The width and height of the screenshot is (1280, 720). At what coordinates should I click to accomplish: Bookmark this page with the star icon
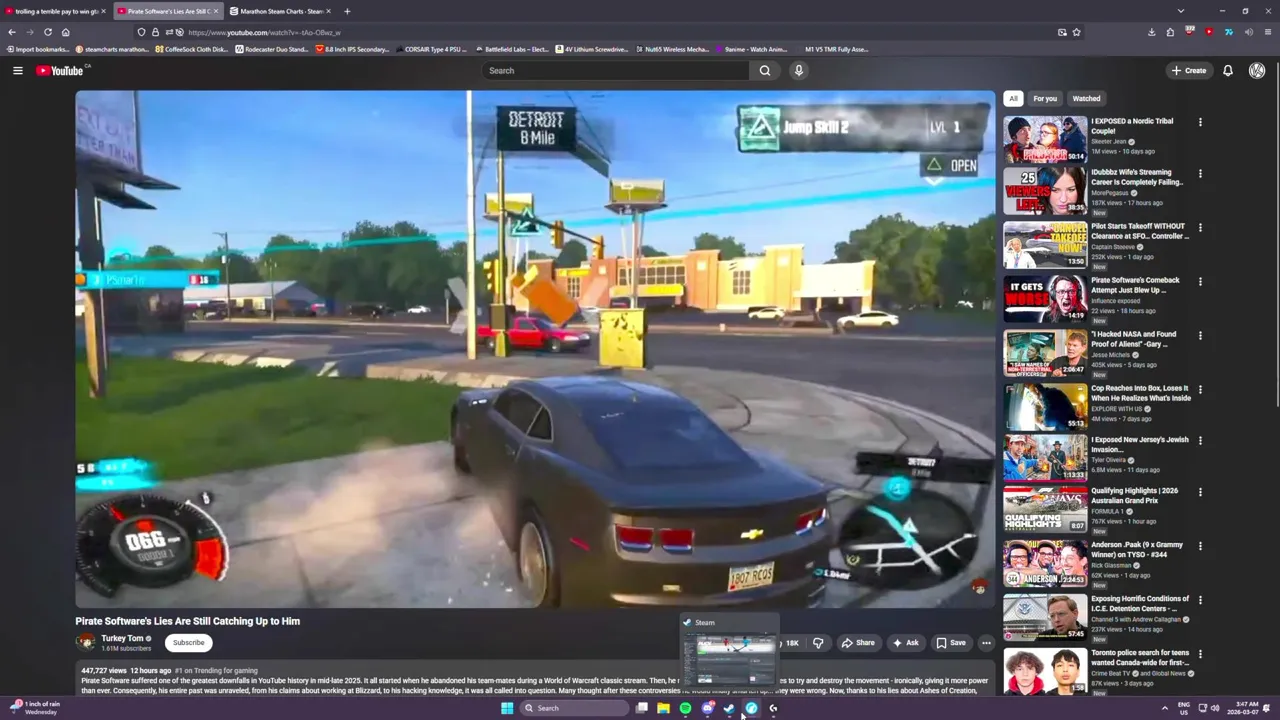tap(1076, 32)
